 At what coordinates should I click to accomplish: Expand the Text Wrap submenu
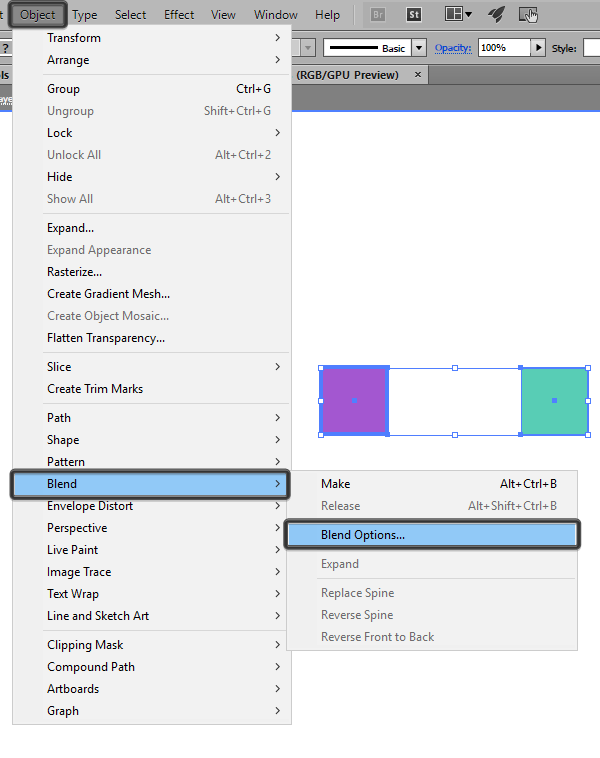pyautogui.click(x=152, y=594)
